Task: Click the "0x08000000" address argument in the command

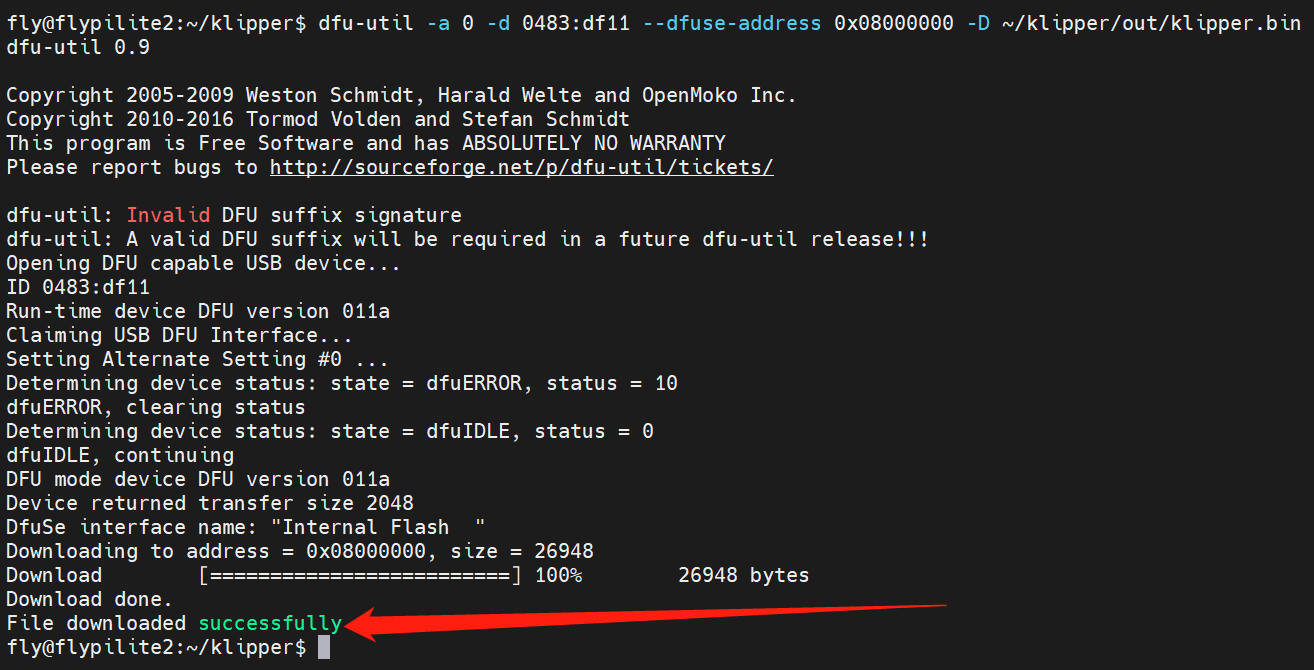Action: (x=893, y=23)
